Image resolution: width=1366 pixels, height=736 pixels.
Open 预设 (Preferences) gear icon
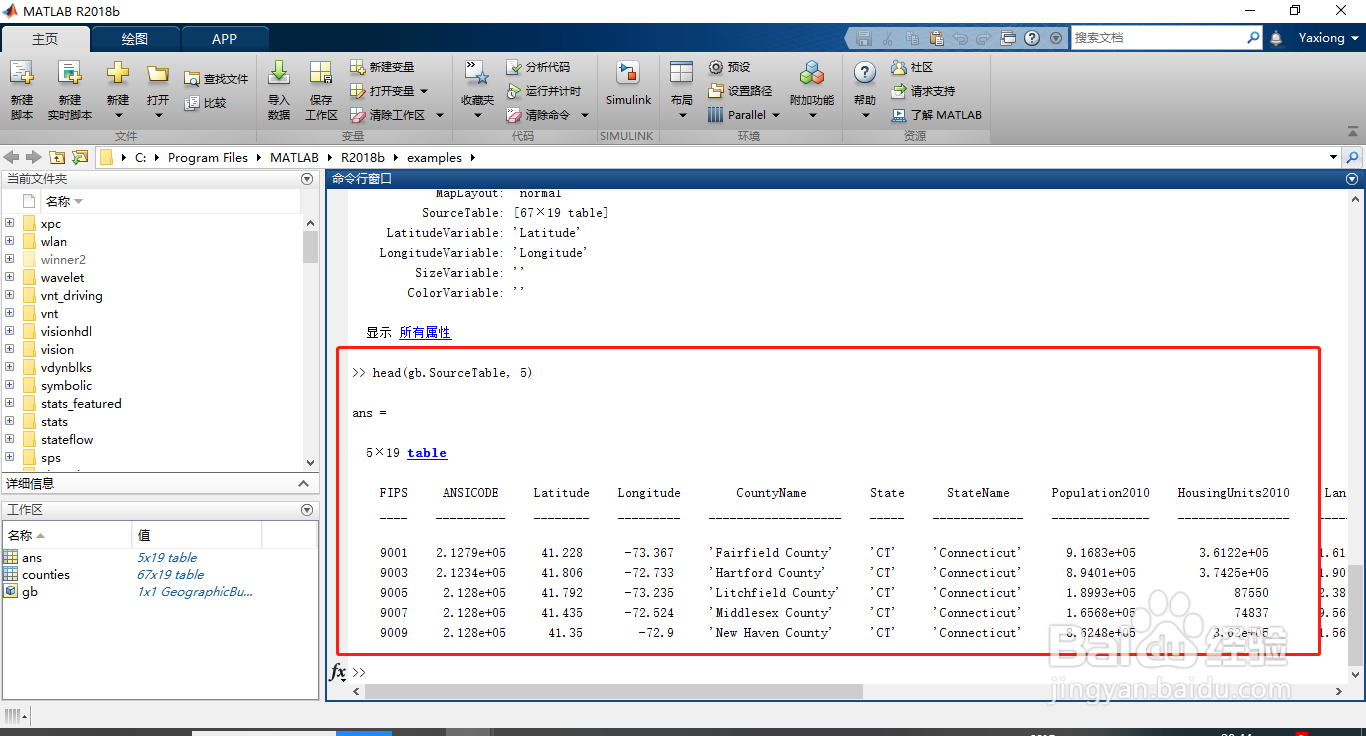tap(716, 67)
